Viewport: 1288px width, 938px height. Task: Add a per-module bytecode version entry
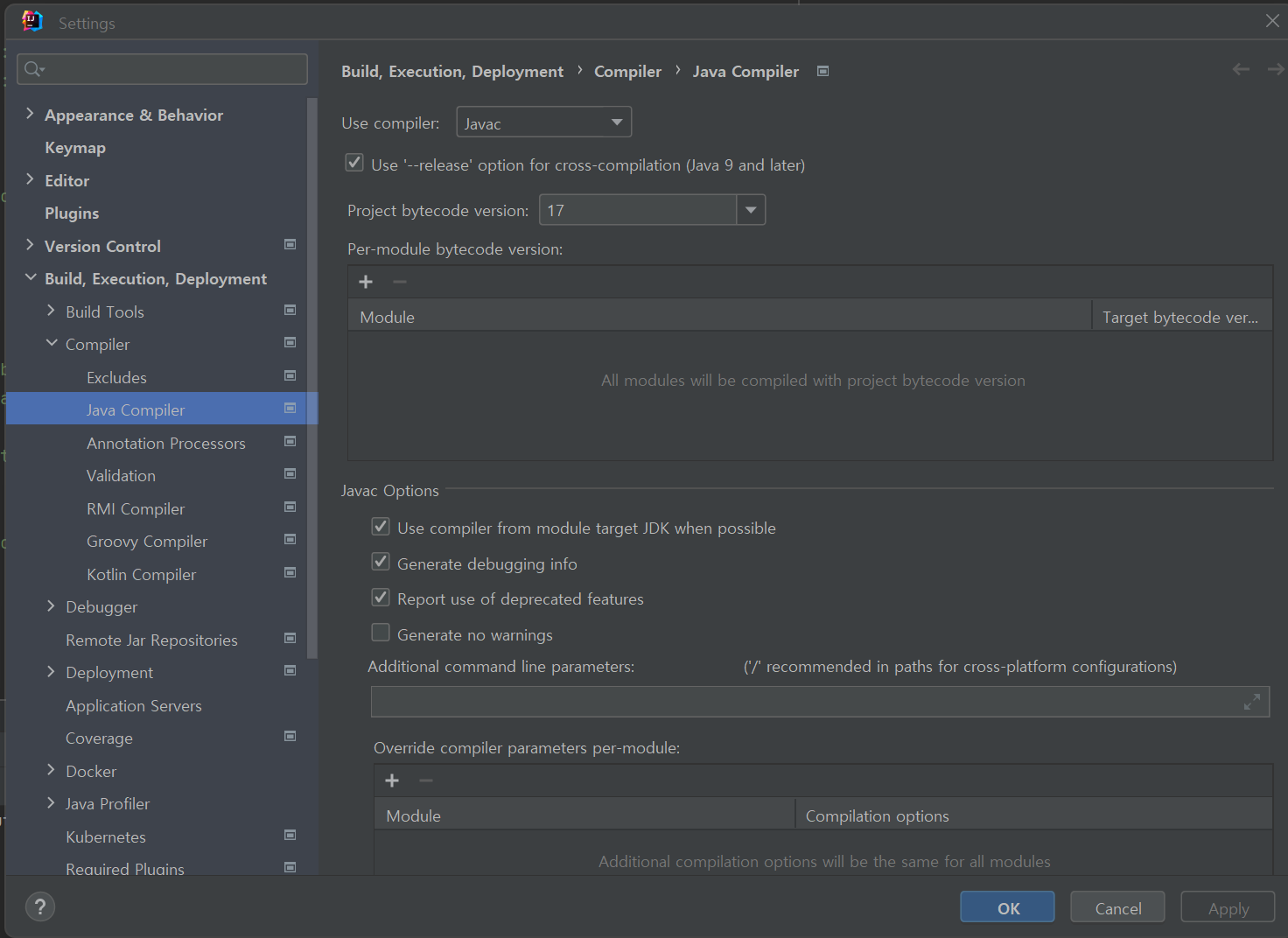(x=366, y=282)
